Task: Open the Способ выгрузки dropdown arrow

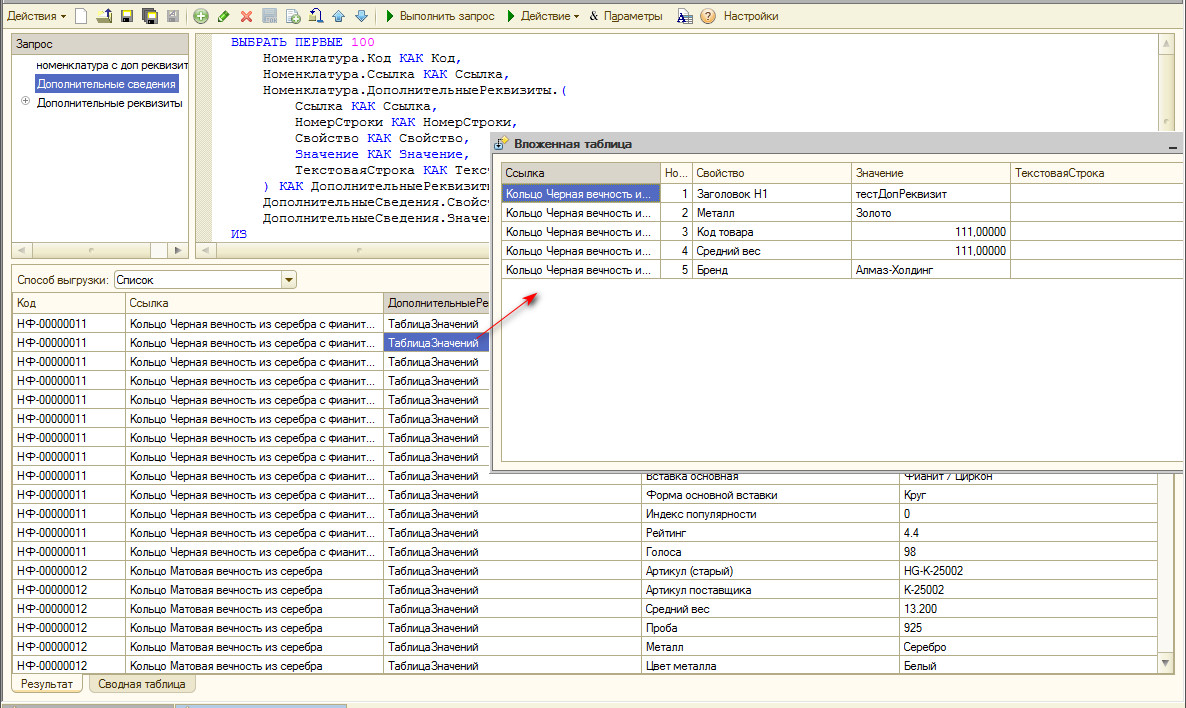Action: (x=289, y=281)
